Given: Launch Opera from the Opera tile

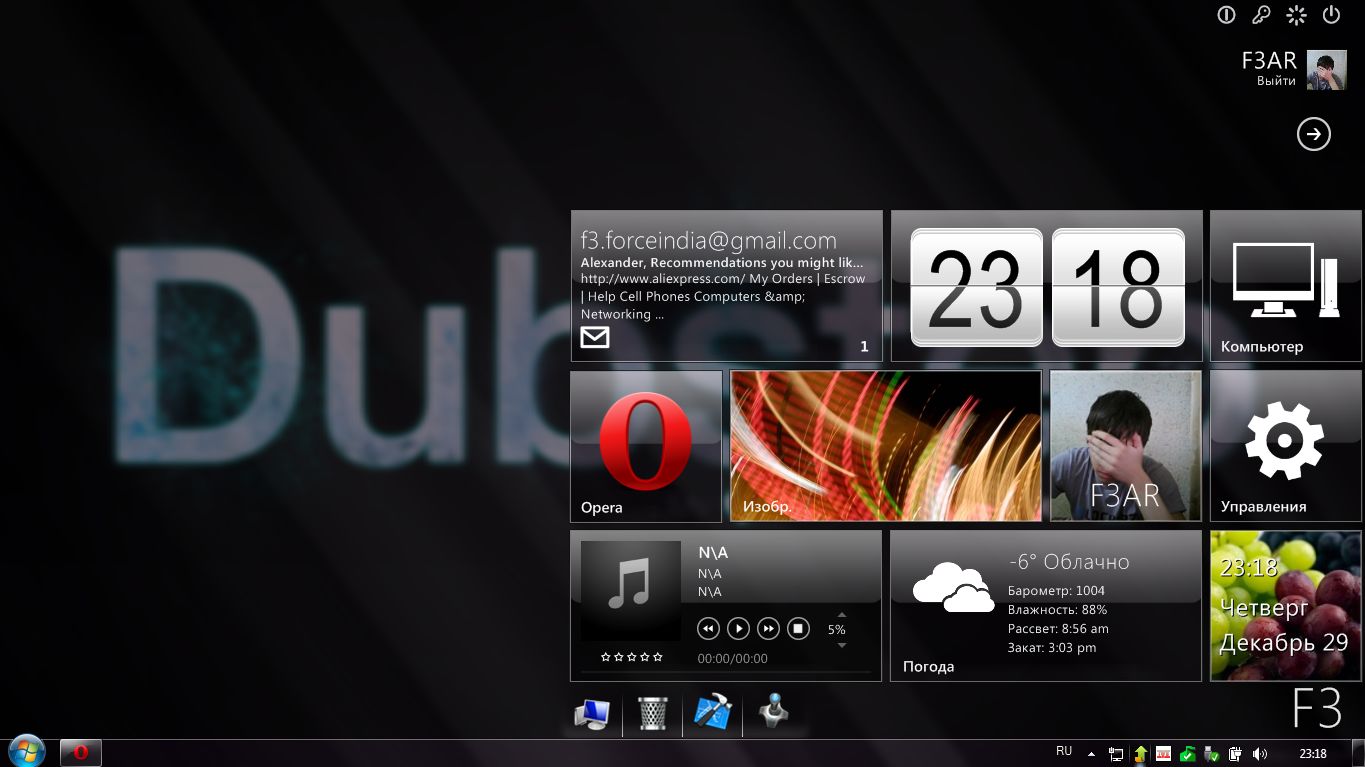Looking at the screenshot, I should pos(646,447).
